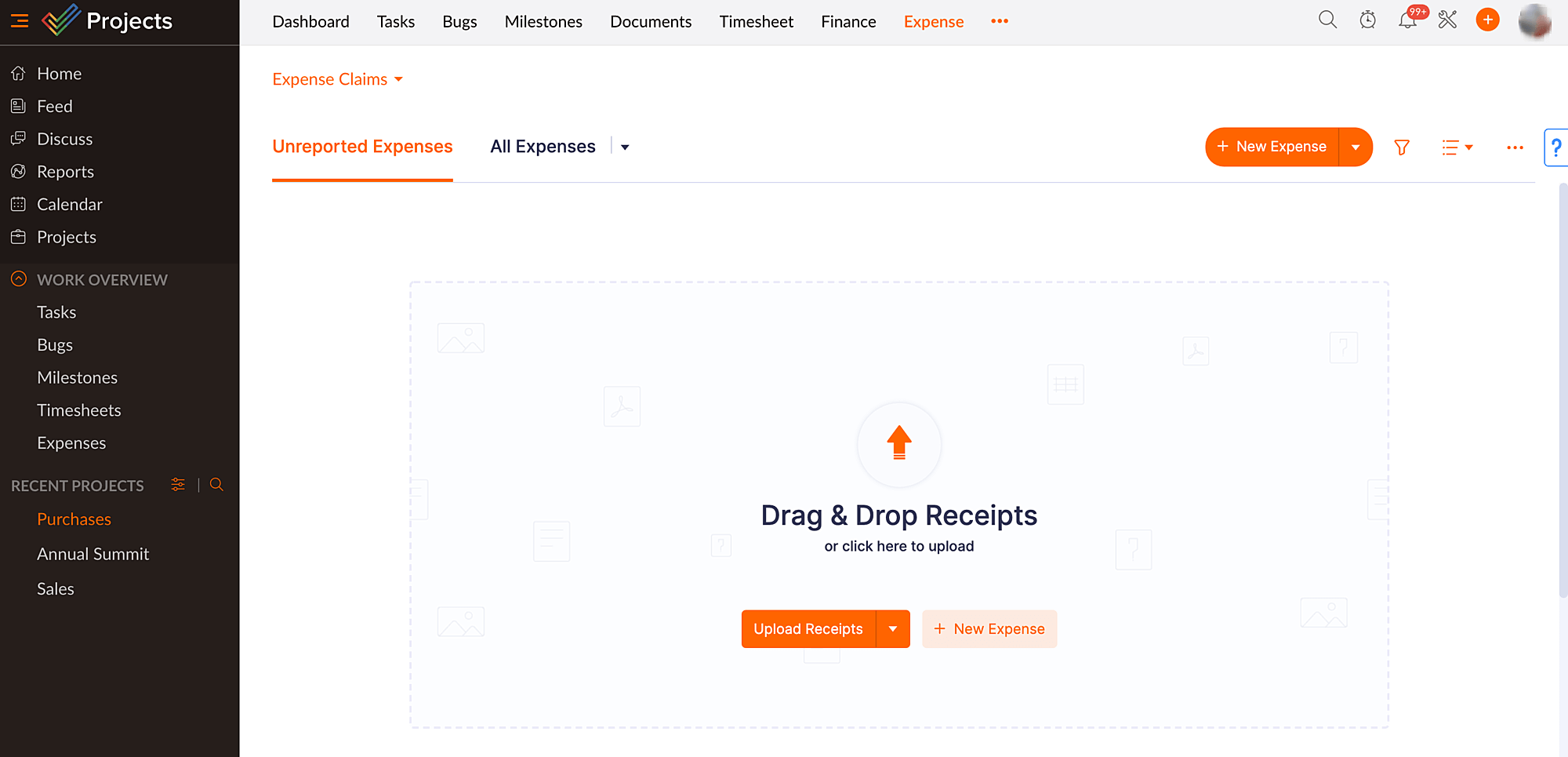Open the Purchases recent project
Screen dimensions: 1568x757
[x=74, y=519]
